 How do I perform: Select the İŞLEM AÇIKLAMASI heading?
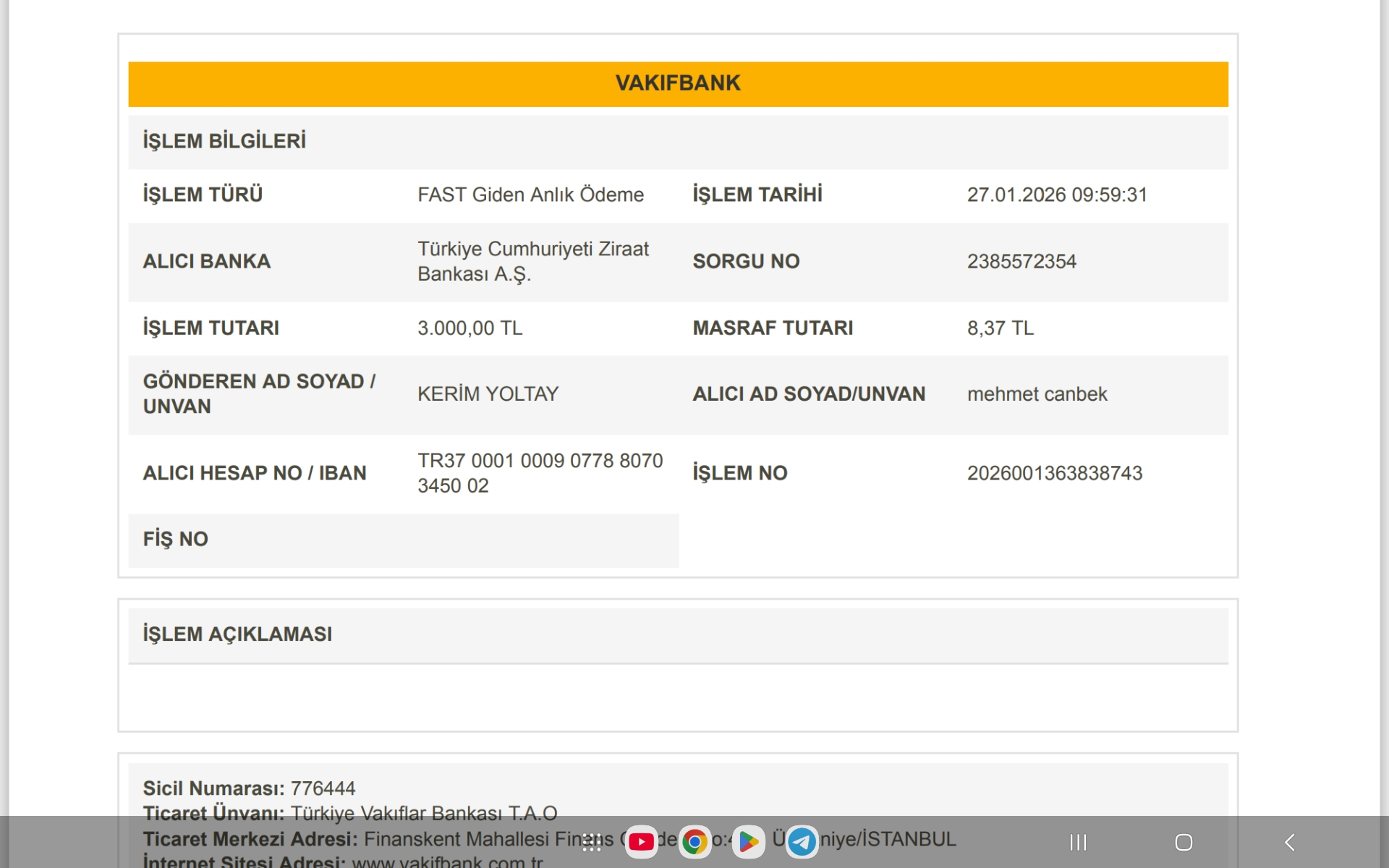pyautogui.click(x=237, y=634)
